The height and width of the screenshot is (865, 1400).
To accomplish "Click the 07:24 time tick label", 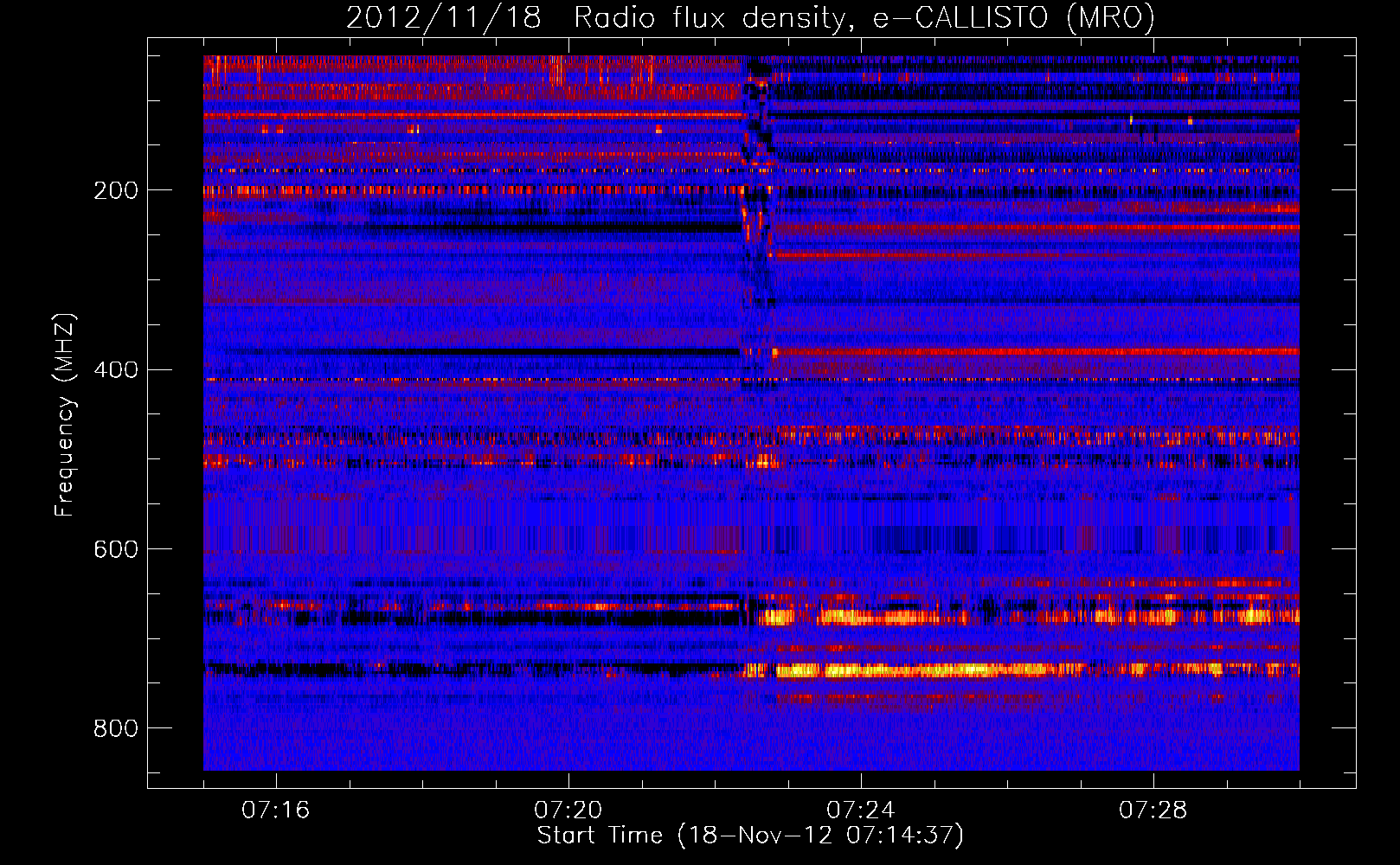I will 861,811.
